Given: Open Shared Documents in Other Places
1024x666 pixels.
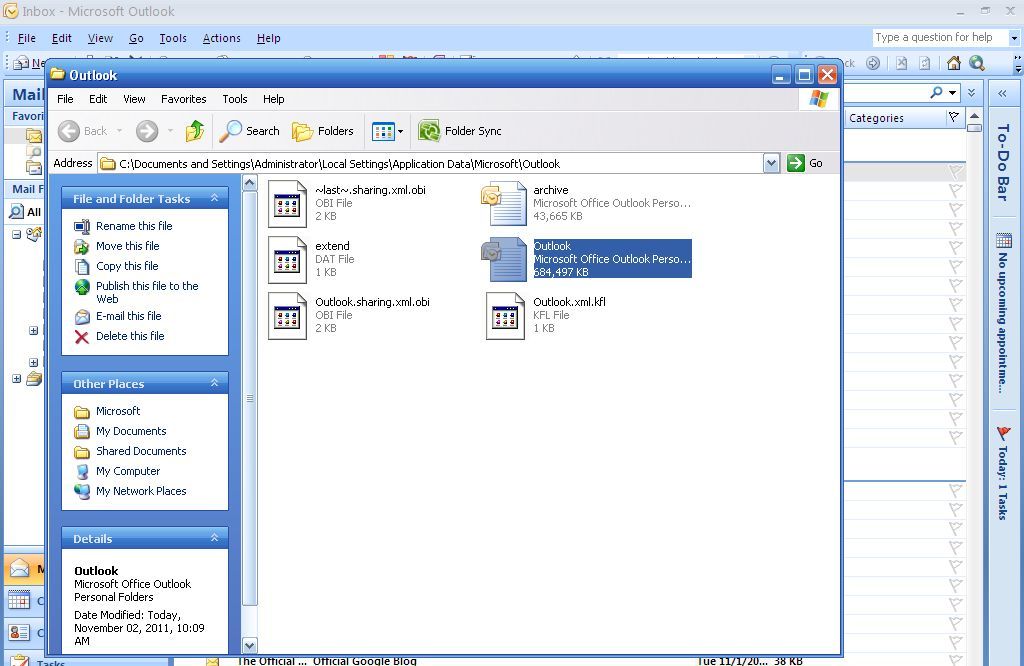Looking at the screenshot, I should [x=141, y=451].
